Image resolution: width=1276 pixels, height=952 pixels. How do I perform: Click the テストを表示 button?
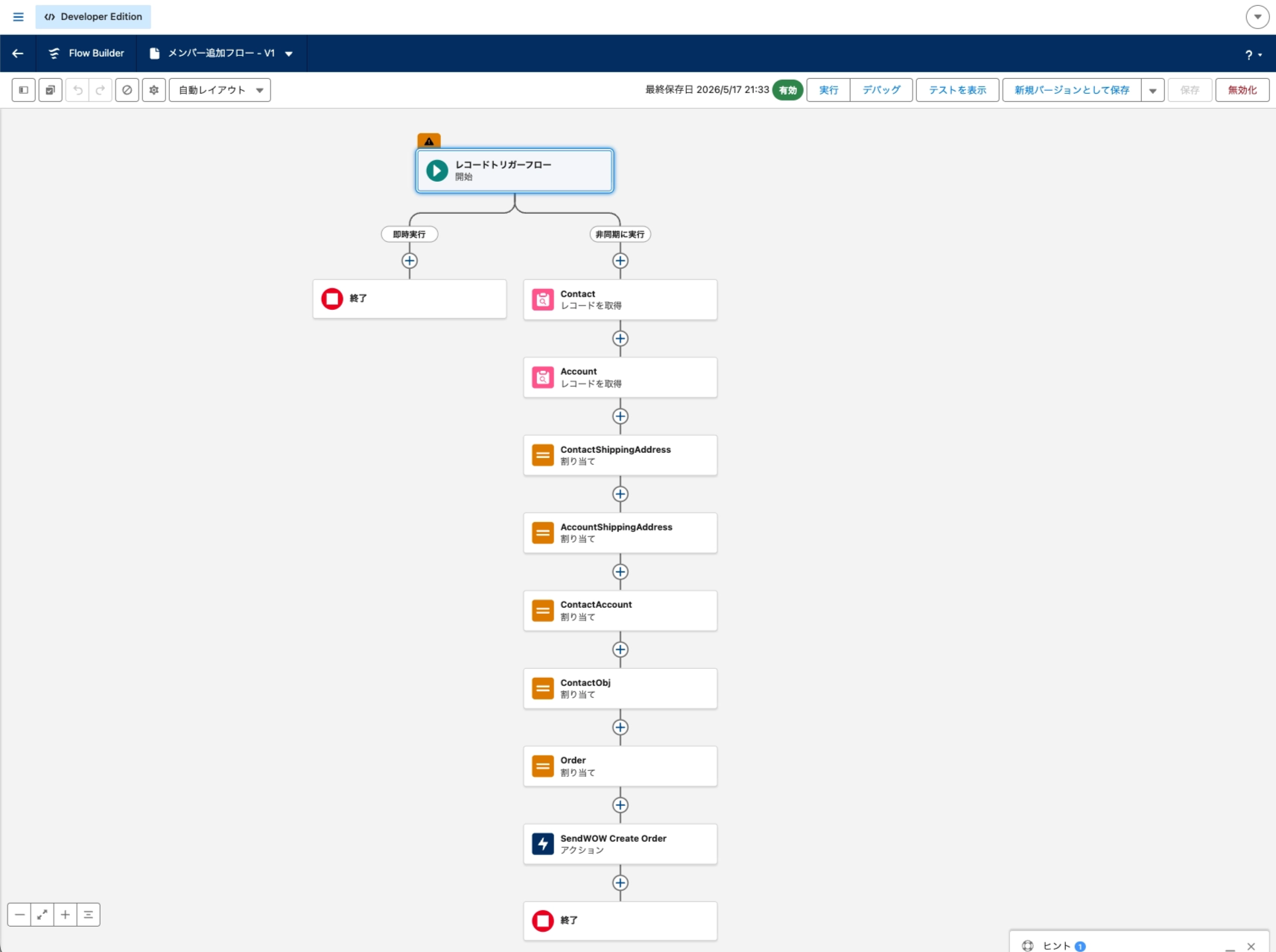pyautogui.click(x=957, y=90)
